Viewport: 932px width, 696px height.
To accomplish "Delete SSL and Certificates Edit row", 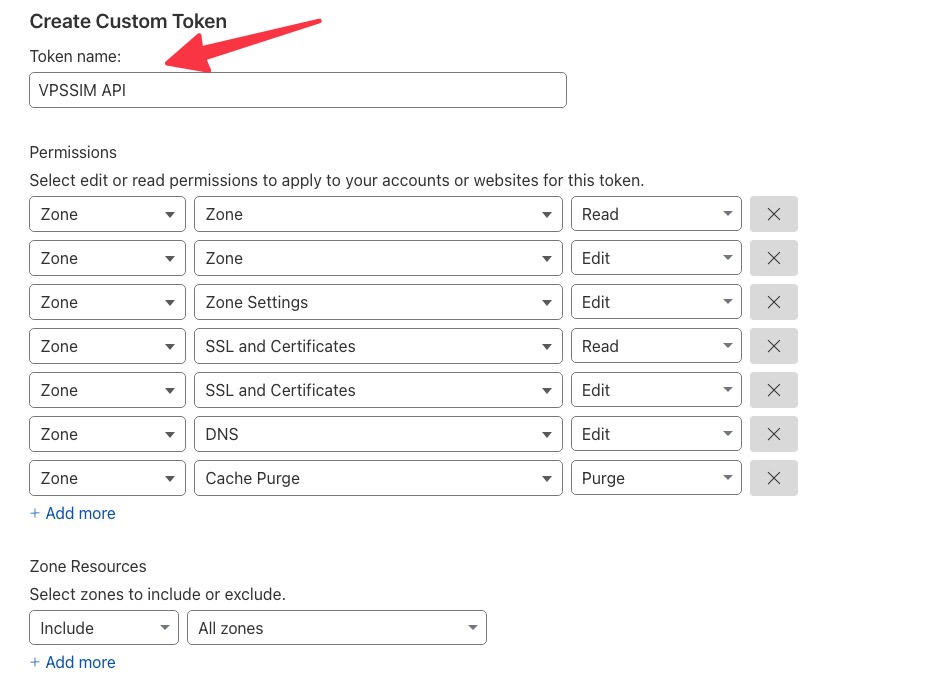I will [x=773, y=390].
